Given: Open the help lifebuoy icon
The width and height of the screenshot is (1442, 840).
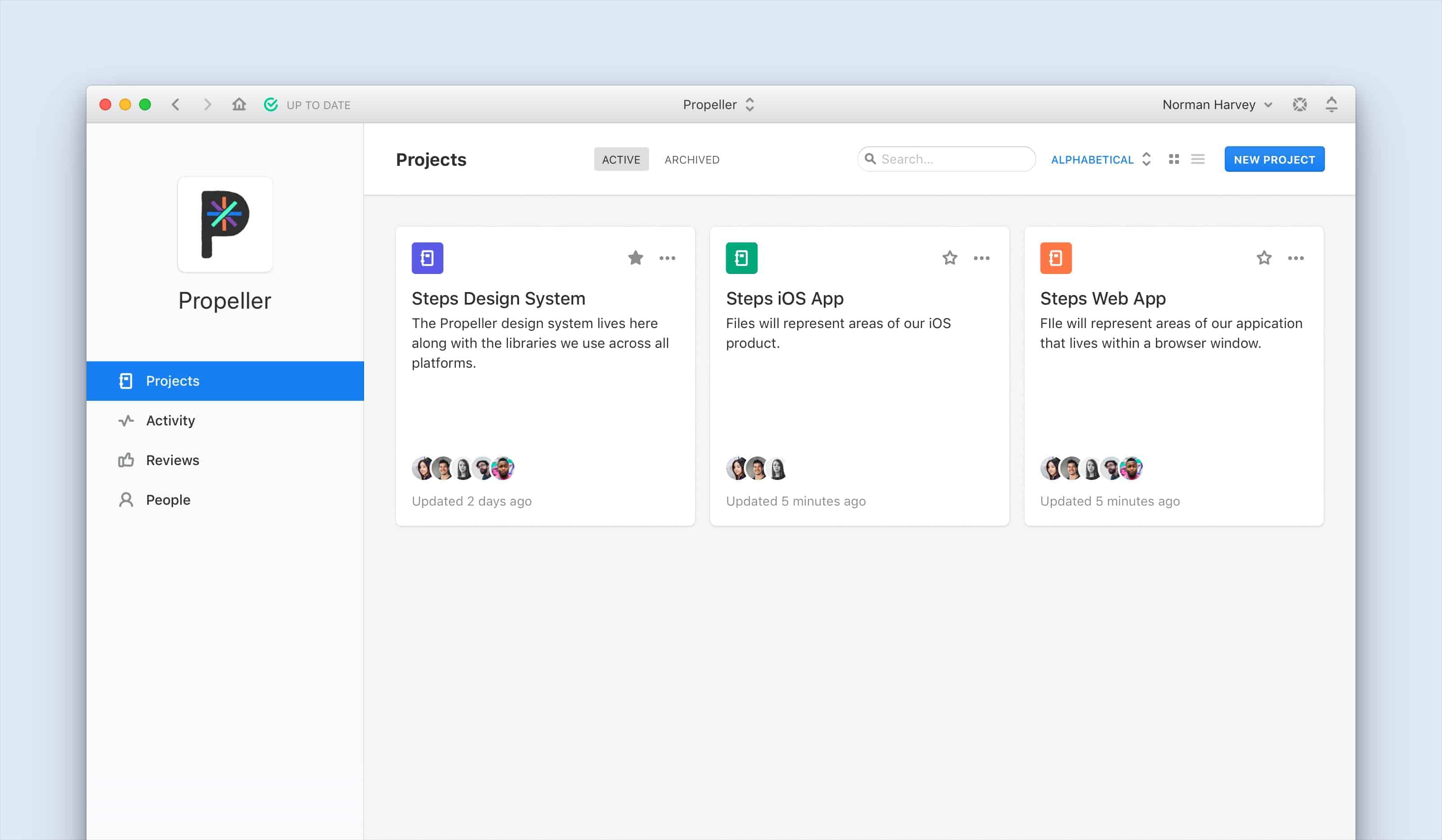Looking at the screenshot, I should 1300,104.
